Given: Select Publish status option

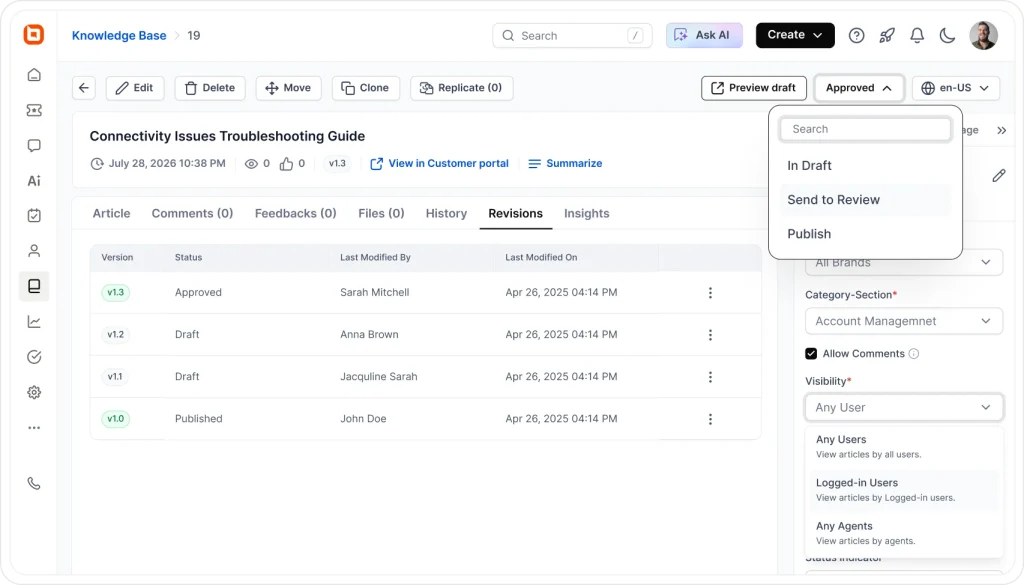Looking at the screenshot, I should pos(865,234).
